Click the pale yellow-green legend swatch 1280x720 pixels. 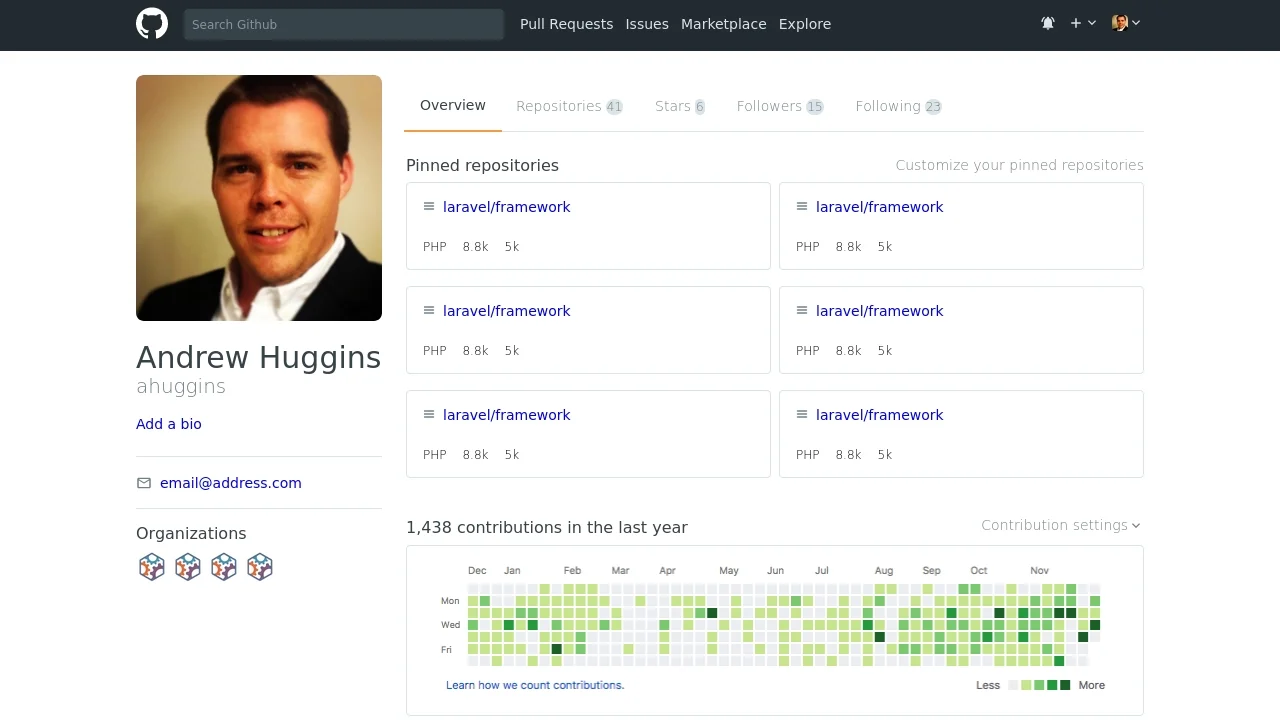pos(1026,685)
